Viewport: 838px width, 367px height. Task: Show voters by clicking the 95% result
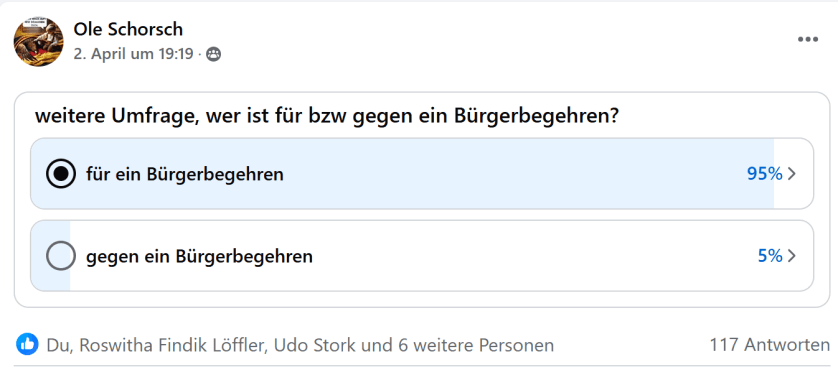coord(765,174)
